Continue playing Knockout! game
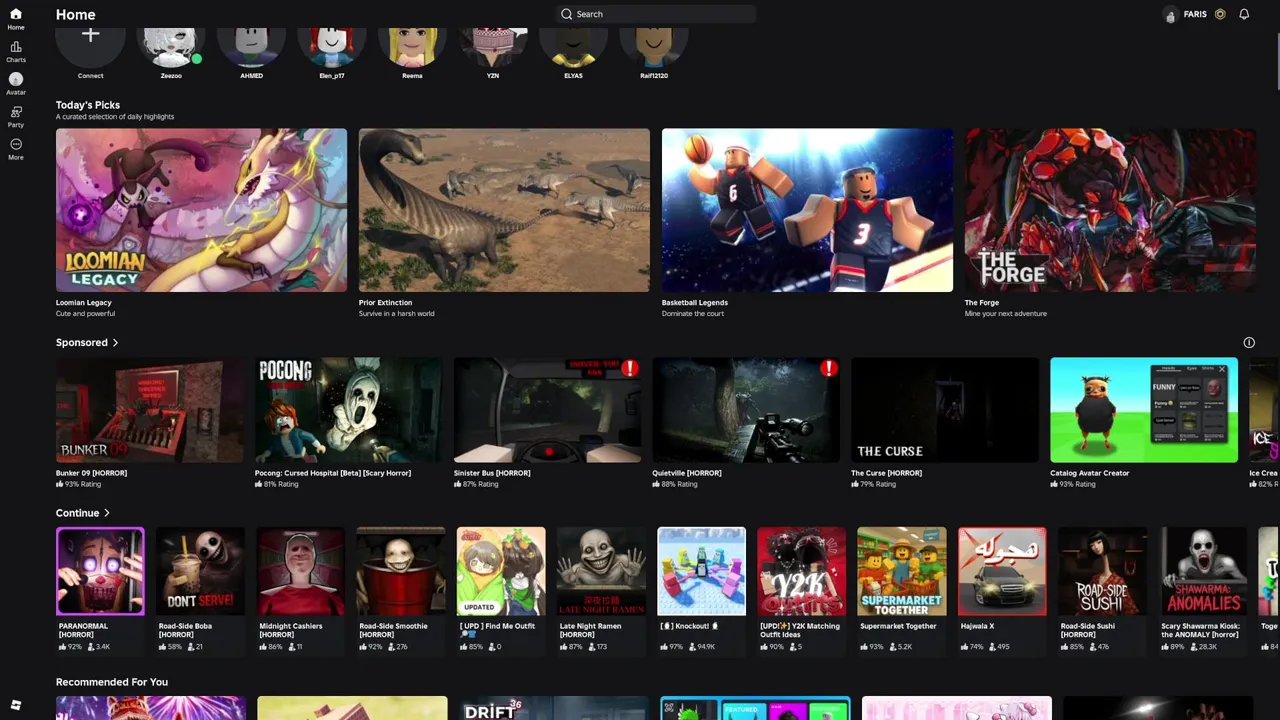The image size is (1280, 720). [701, 571]
